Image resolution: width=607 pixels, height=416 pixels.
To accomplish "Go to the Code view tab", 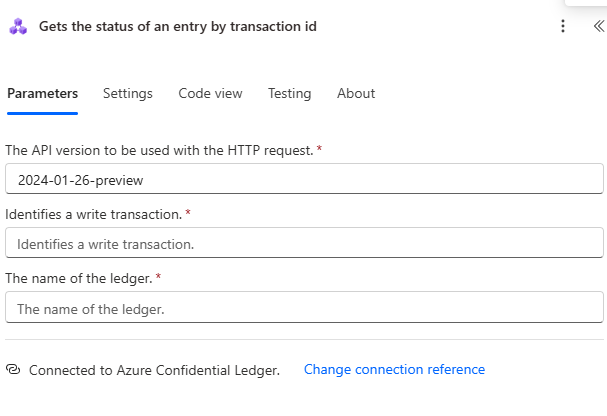I will (x=210, y=93).
